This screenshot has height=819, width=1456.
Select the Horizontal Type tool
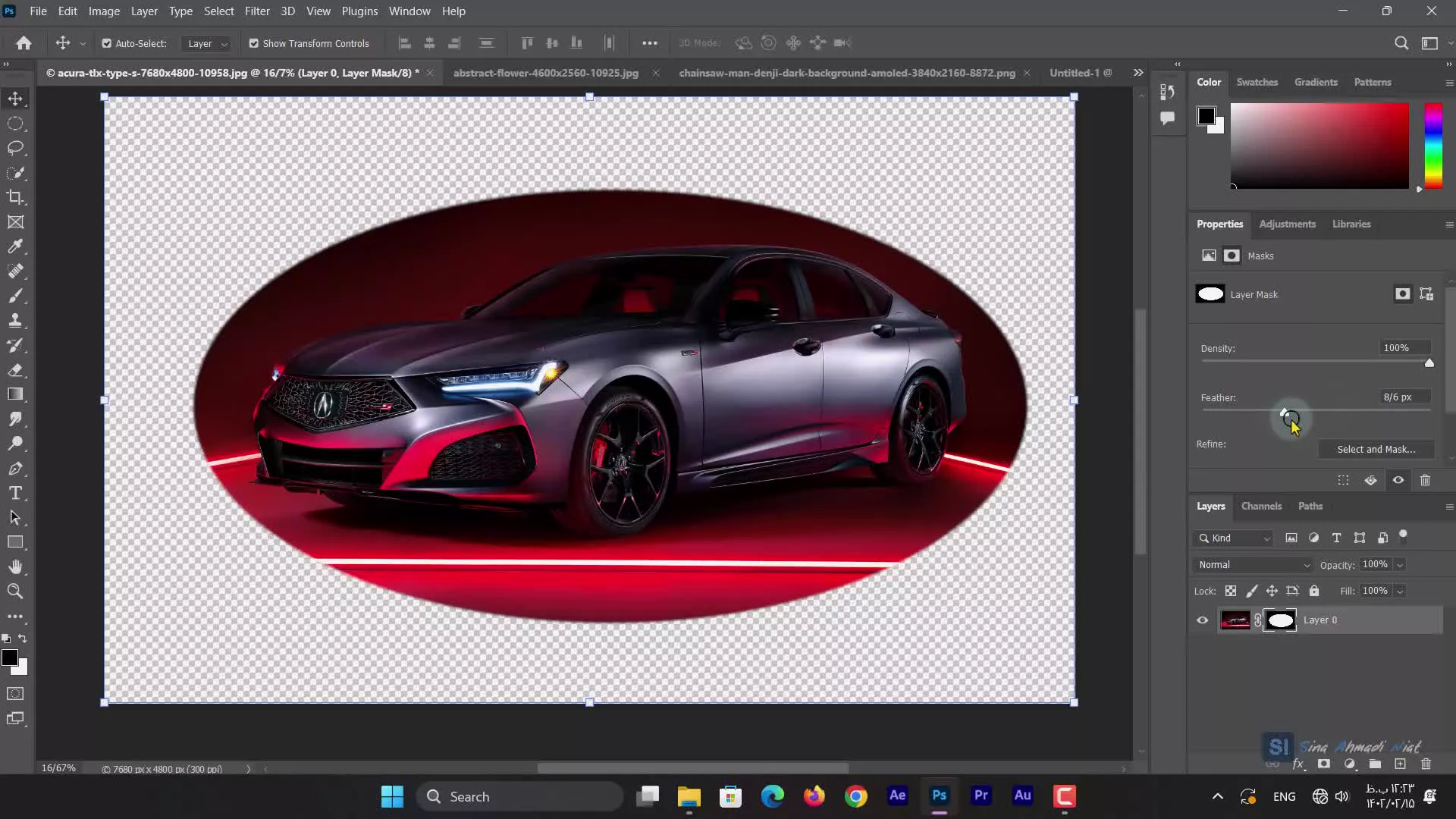[15, 493]
